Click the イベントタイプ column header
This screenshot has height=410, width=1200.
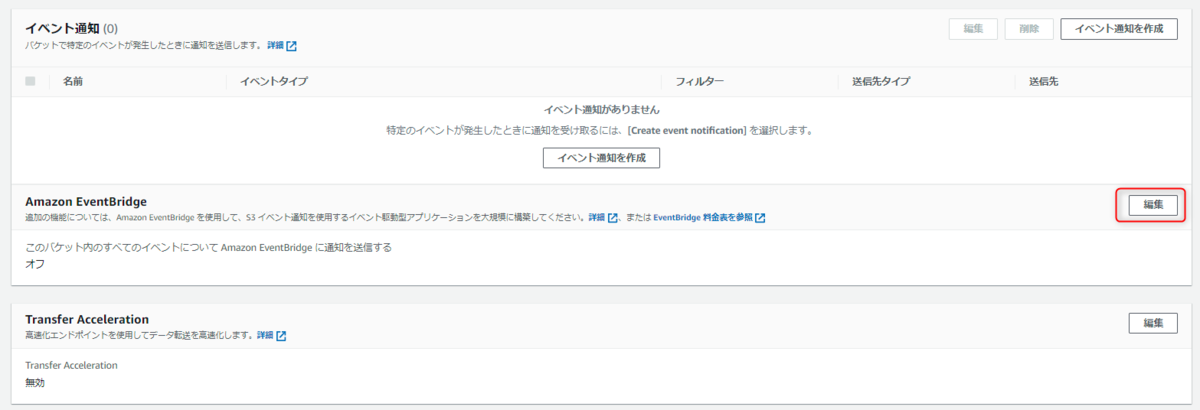274,81
